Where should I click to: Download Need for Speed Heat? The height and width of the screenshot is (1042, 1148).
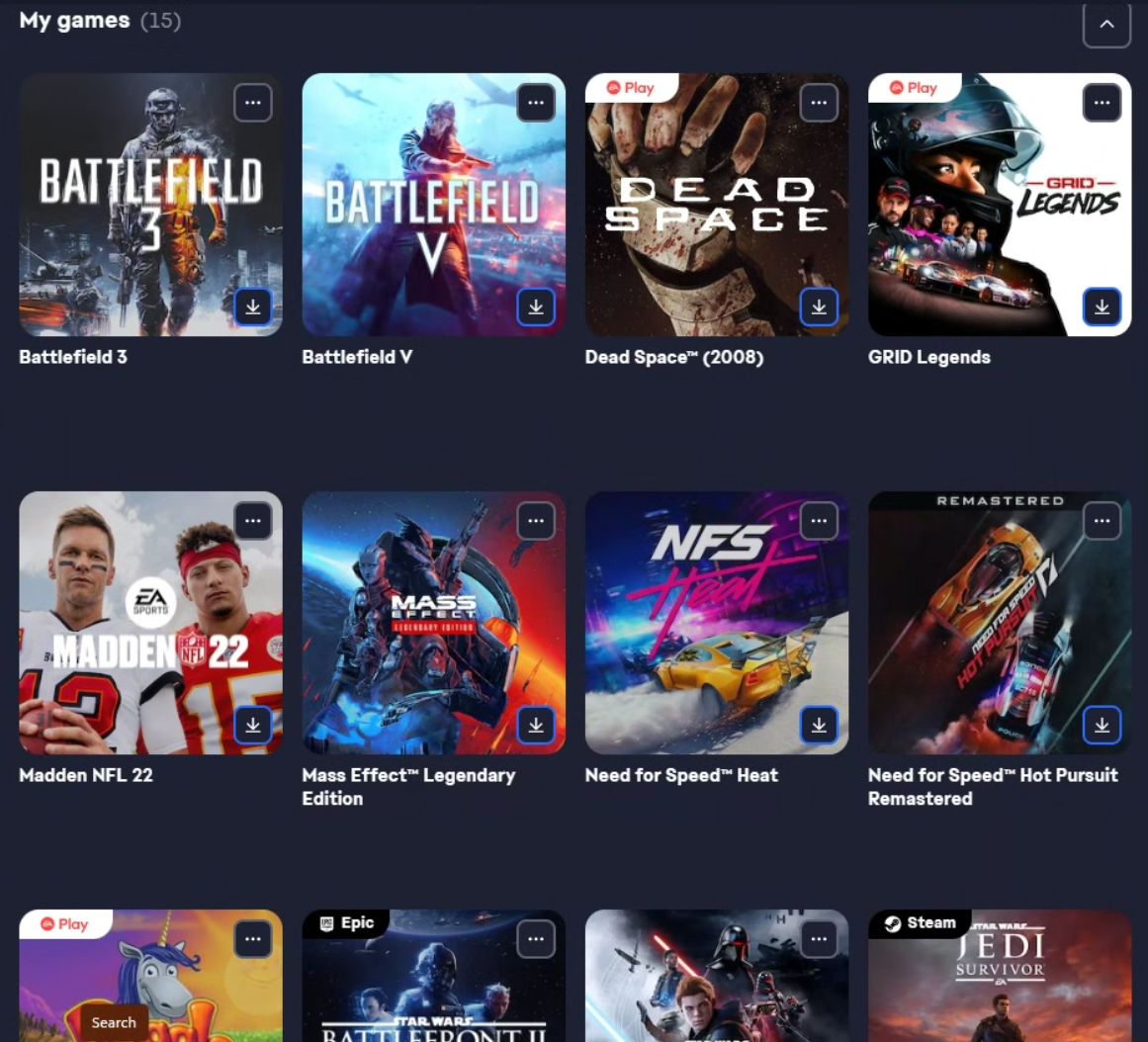click(820, 725)
